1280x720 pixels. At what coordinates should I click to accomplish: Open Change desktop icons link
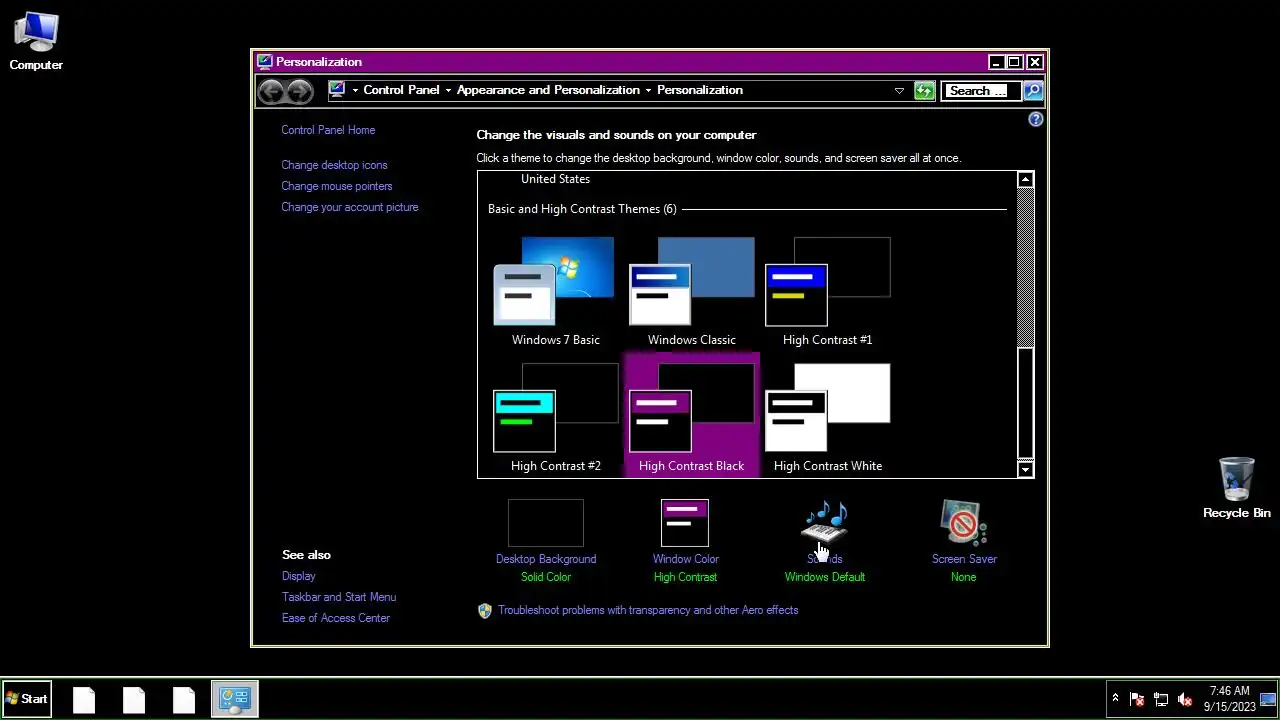[x=334, y=165]
